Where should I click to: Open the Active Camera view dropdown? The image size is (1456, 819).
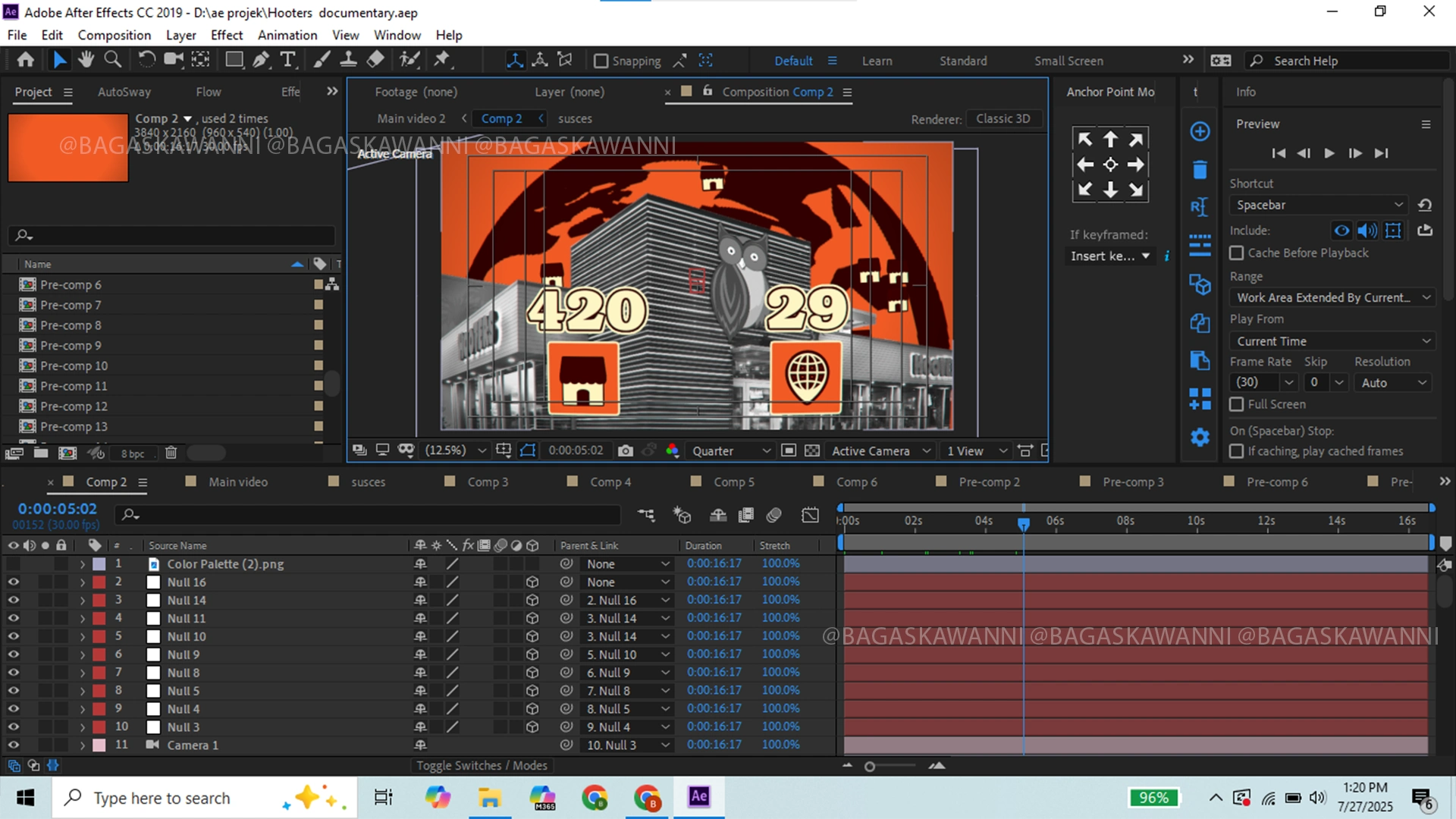pyautogui.click(x=880, y=450)
